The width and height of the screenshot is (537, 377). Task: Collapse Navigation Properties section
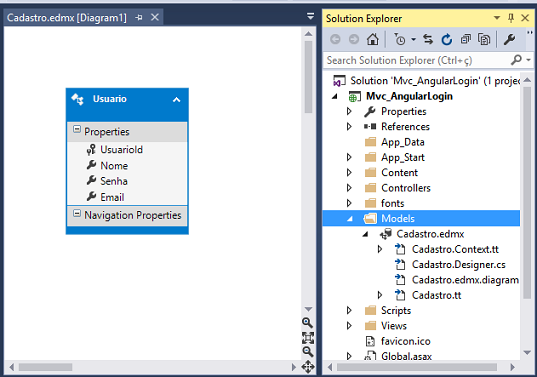click(77, 213)
